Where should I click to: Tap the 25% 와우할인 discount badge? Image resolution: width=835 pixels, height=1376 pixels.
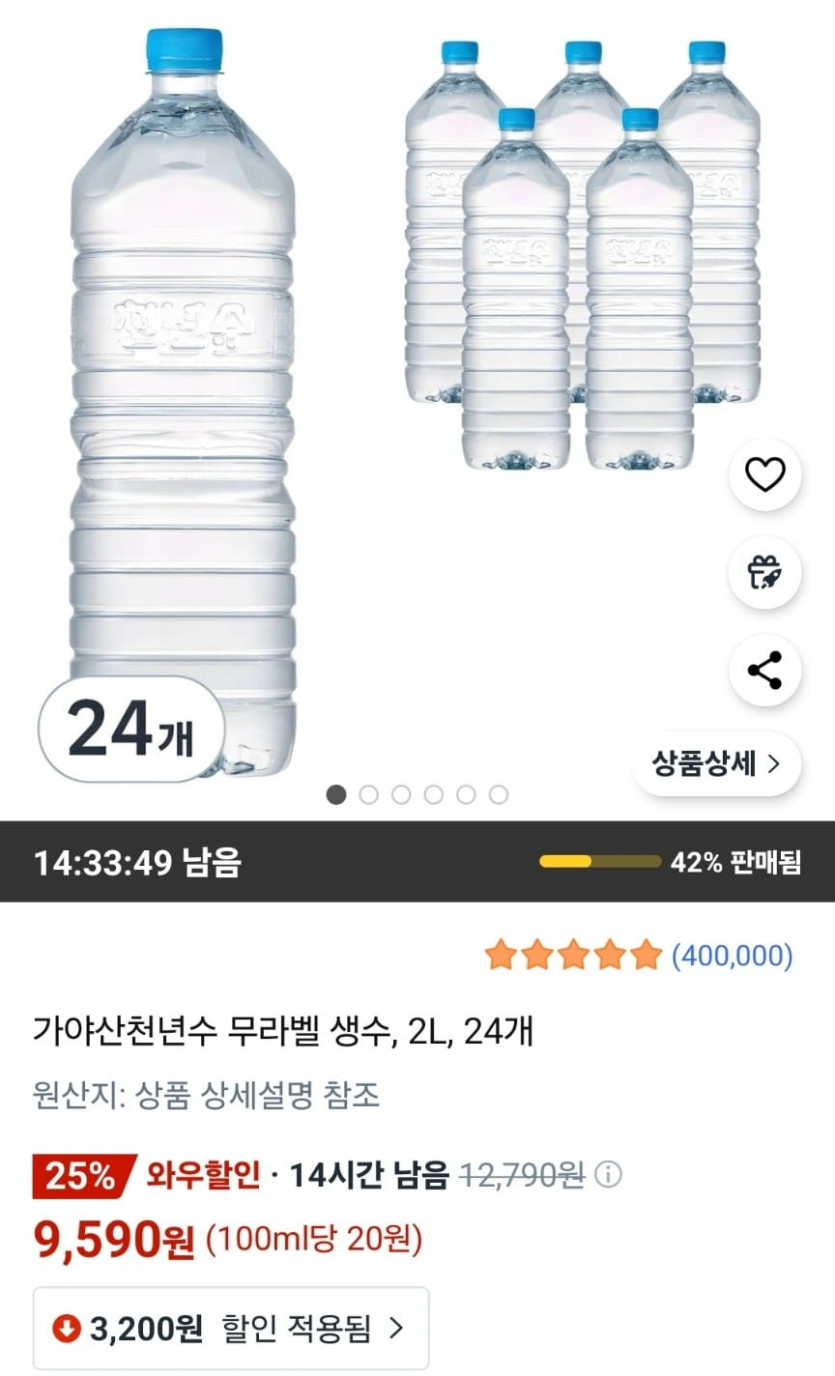[x=84, y=1176]
